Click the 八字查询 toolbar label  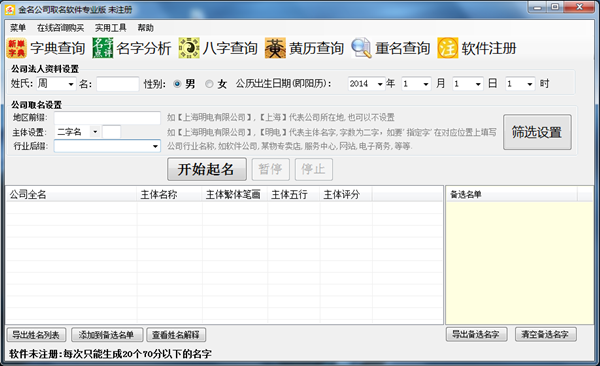coord(230,48)
